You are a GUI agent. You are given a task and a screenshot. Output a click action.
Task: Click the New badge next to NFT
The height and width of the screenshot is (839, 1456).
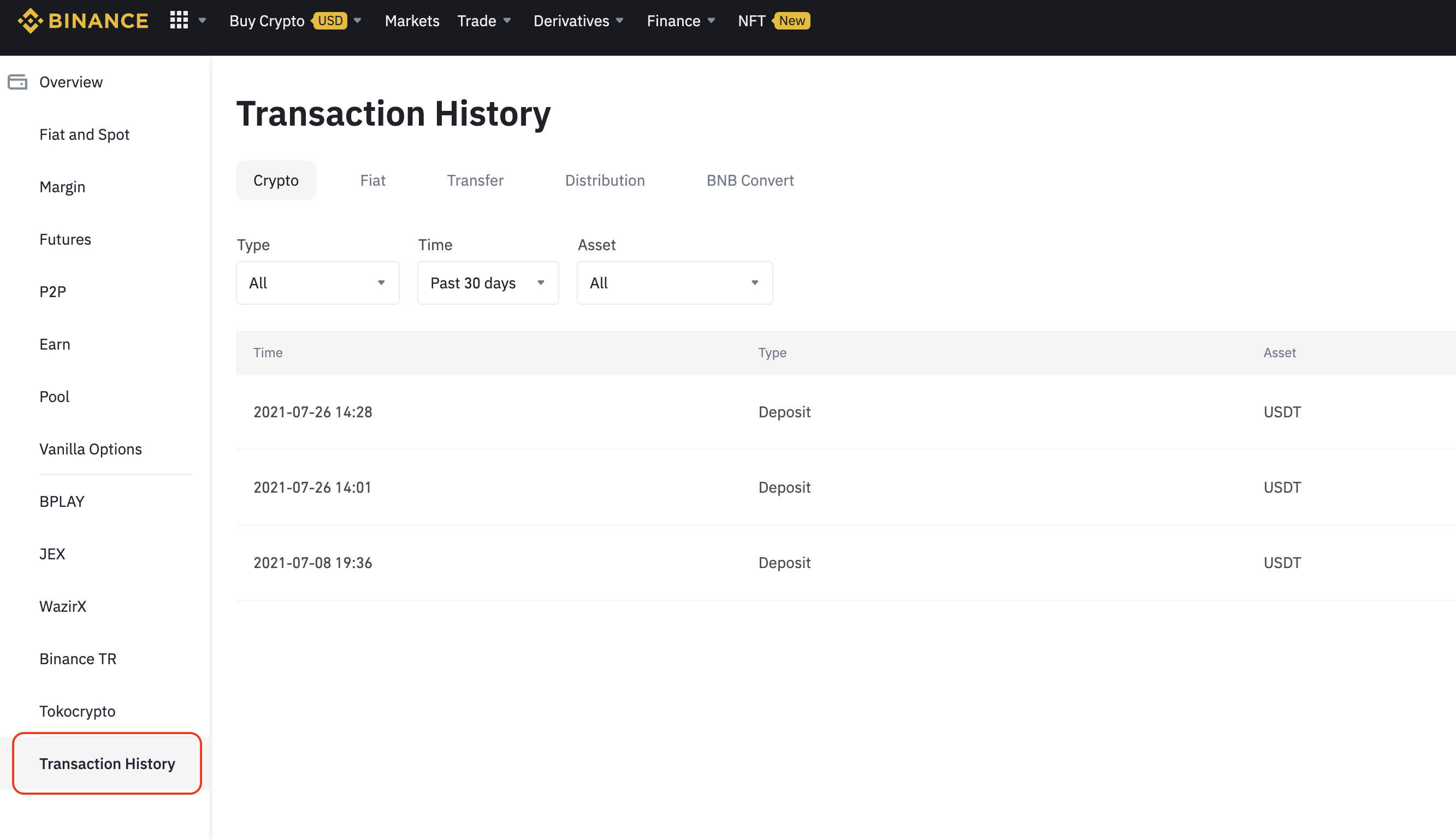[x=791, y=21]
